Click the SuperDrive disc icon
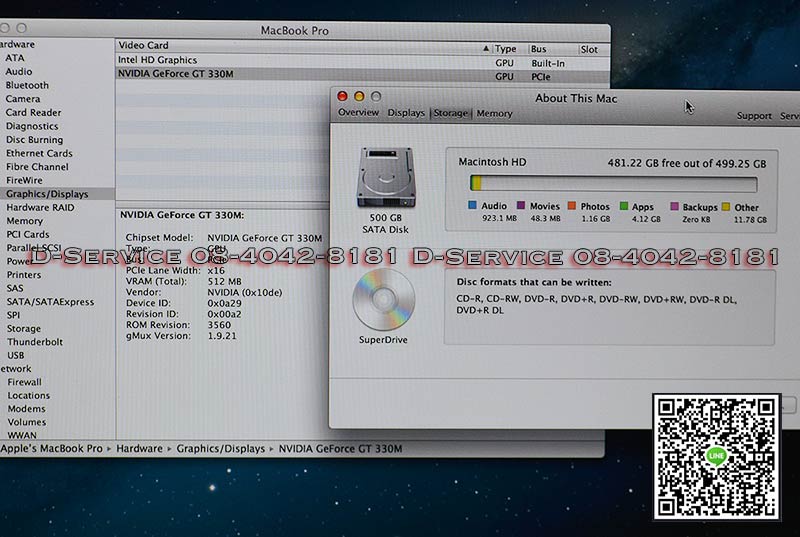 (383, 299)
